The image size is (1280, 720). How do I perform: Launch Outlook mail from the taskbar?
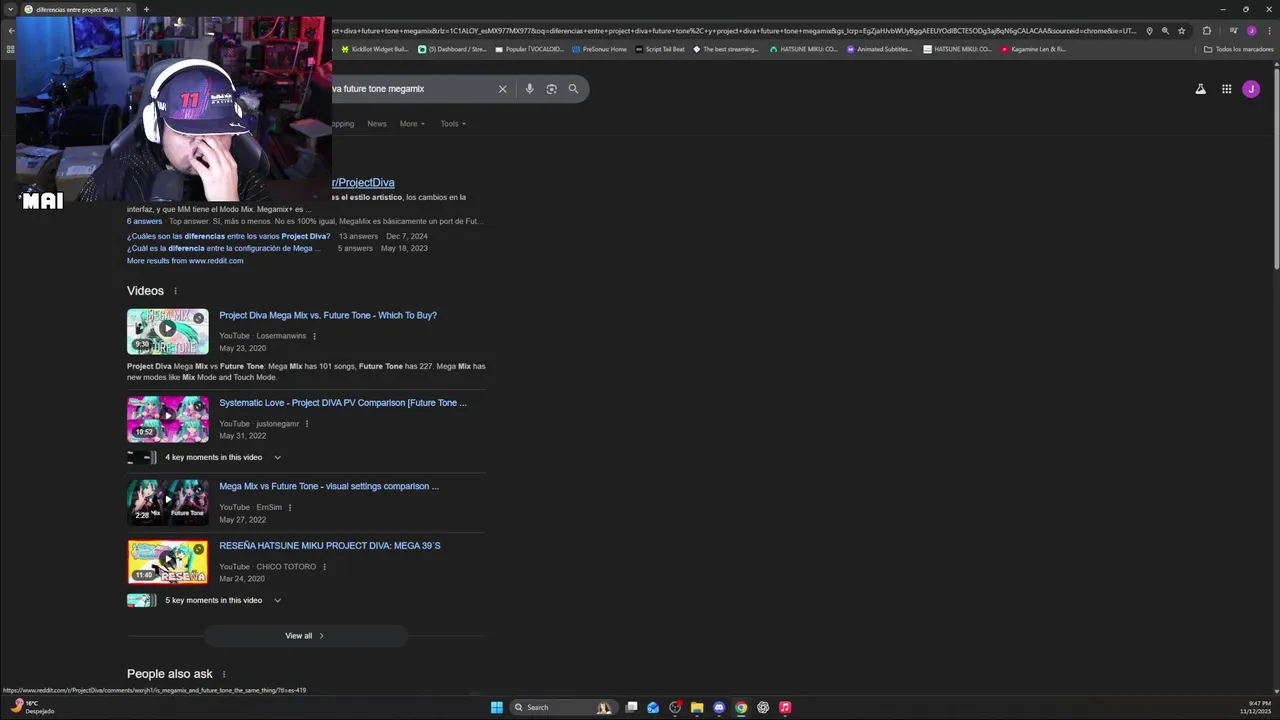(653, 707)
